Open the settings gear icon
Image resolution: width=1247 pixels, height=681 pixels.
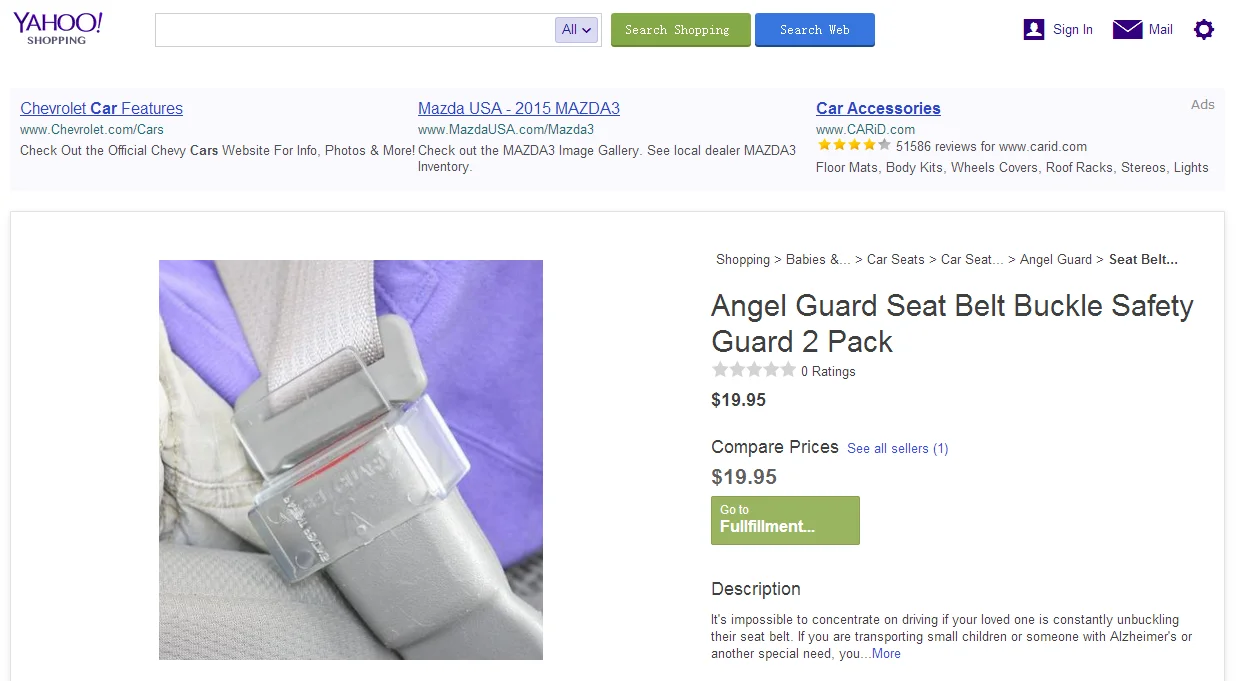tap(1204, 30)
